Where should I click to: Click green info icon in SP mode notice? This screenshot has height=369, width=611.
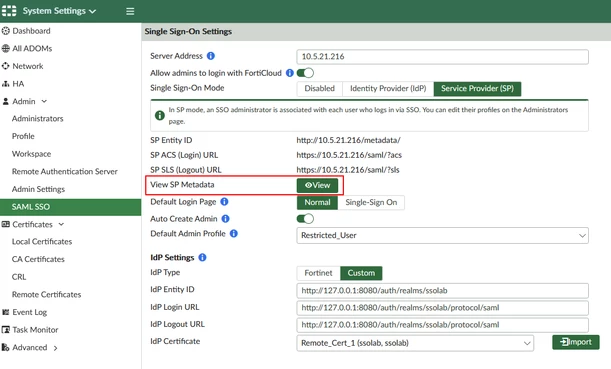click(160, 115)
